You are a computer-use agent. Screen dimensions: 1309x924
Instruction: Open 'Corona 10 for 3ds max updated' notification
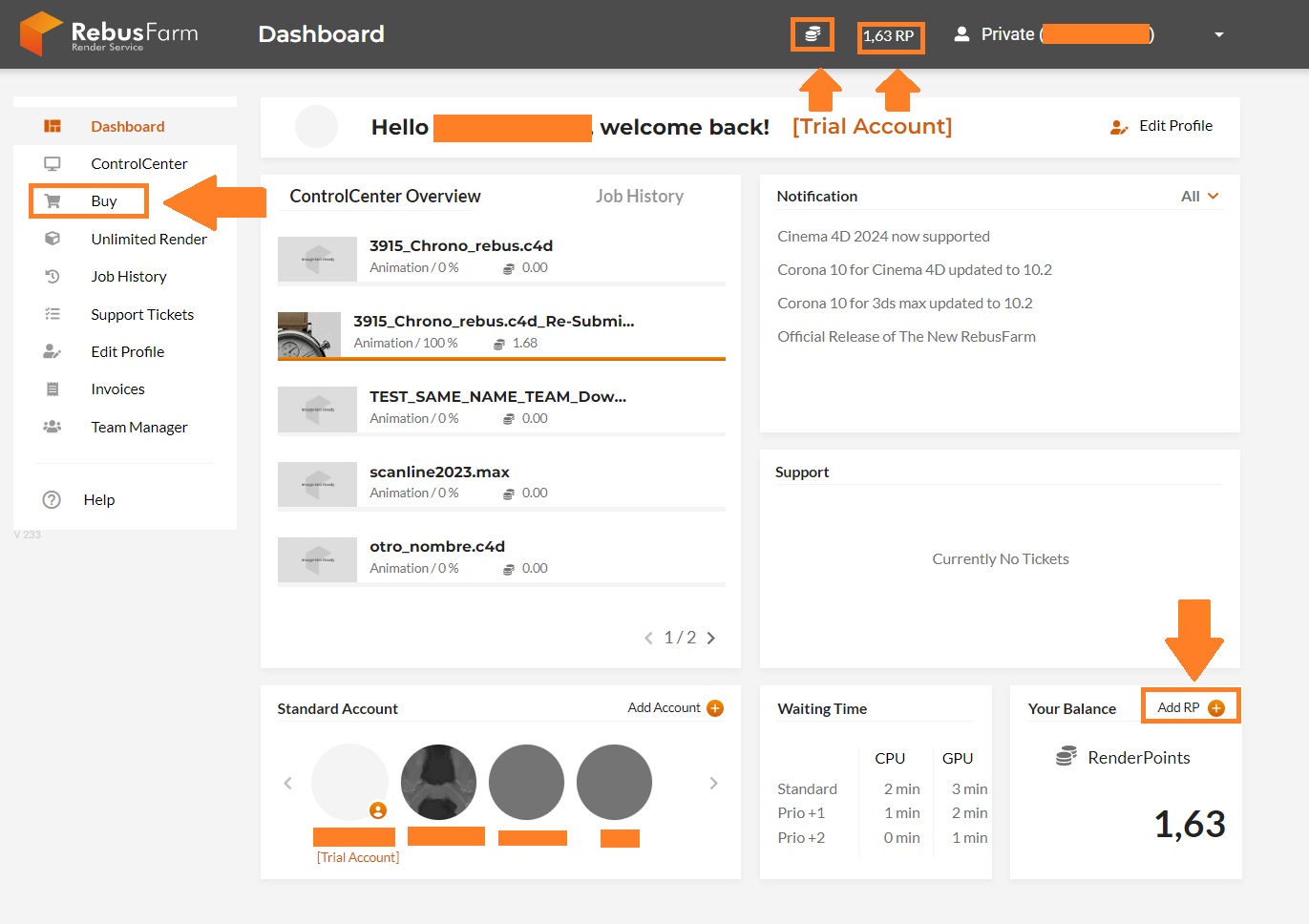(x=905, y=303)
